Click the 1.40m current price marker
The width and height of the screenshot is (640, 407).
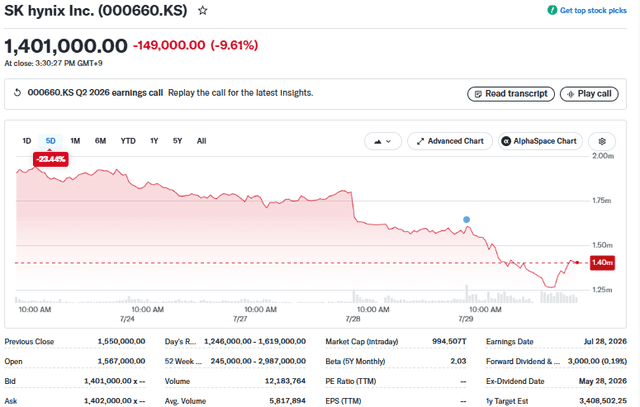[602, 262]
